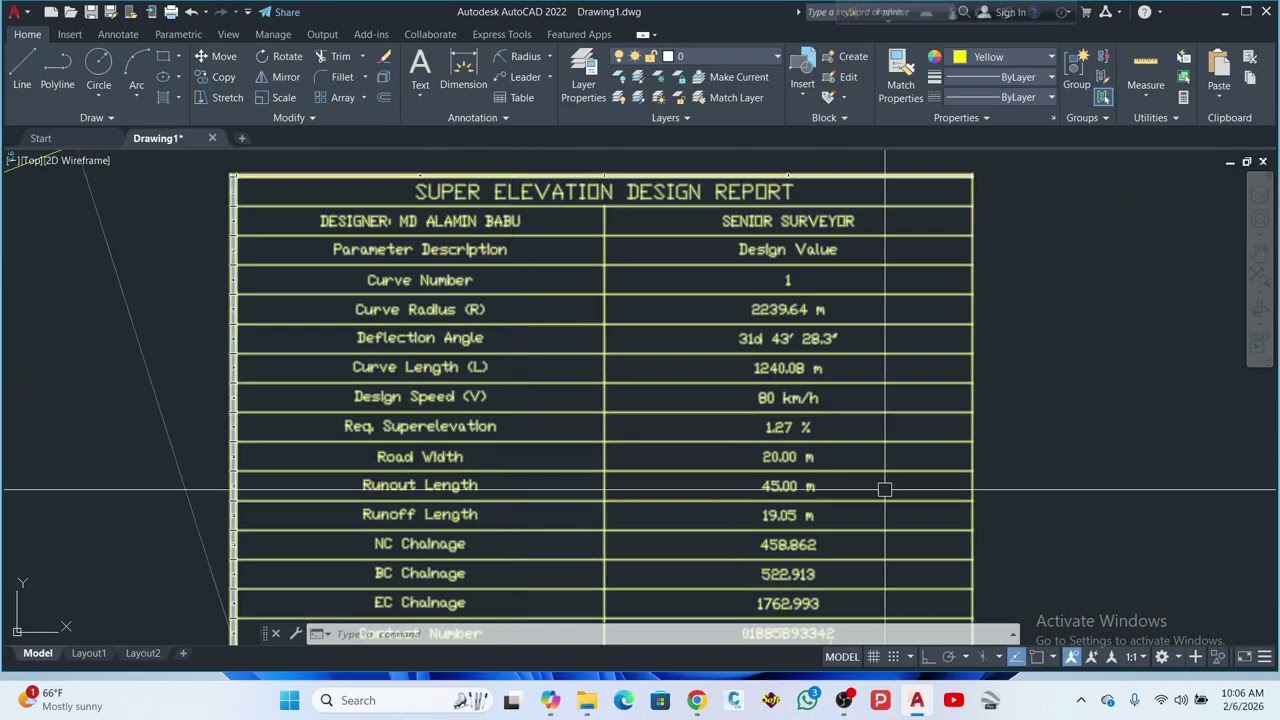Toggle object snap tracking

pos(1017,657)
